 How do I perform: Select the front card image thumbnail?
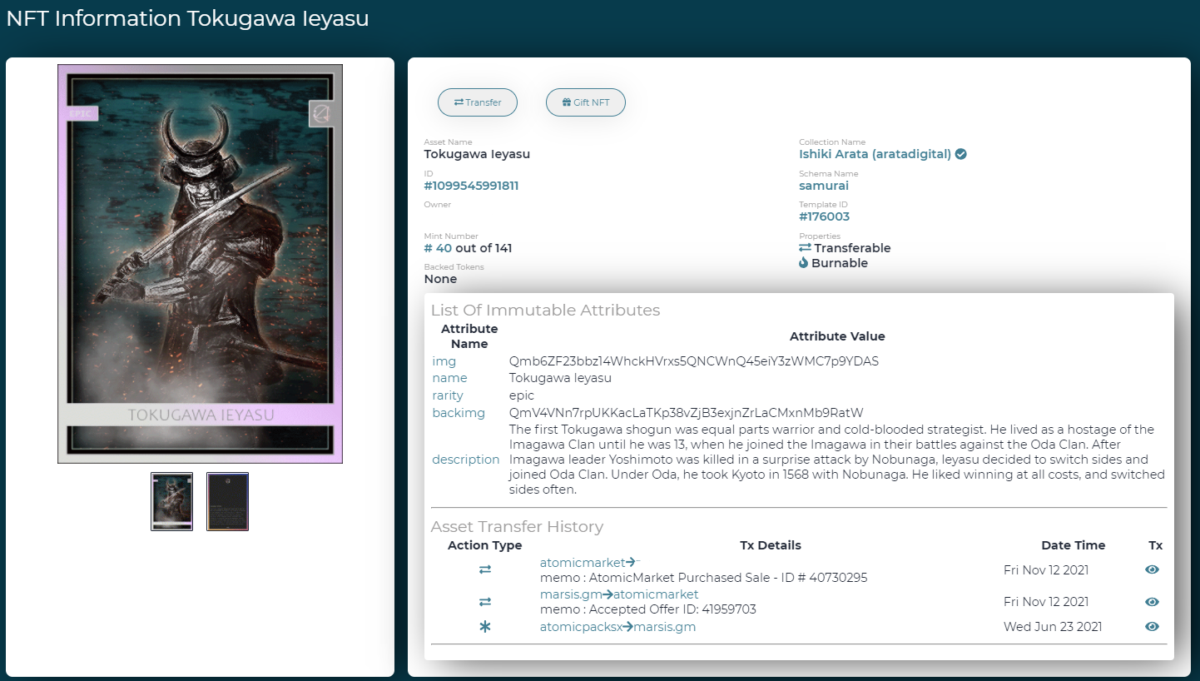[172, 501]
